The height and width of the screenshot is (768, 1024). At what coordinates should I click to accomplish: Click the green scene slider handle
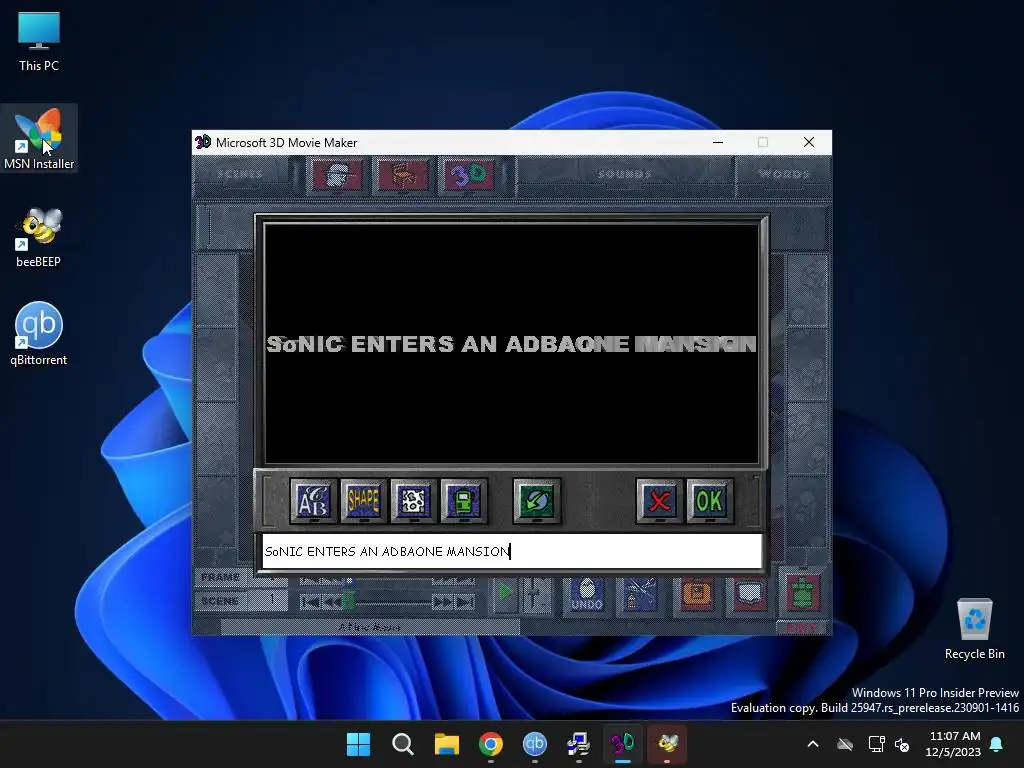point(349,601)
